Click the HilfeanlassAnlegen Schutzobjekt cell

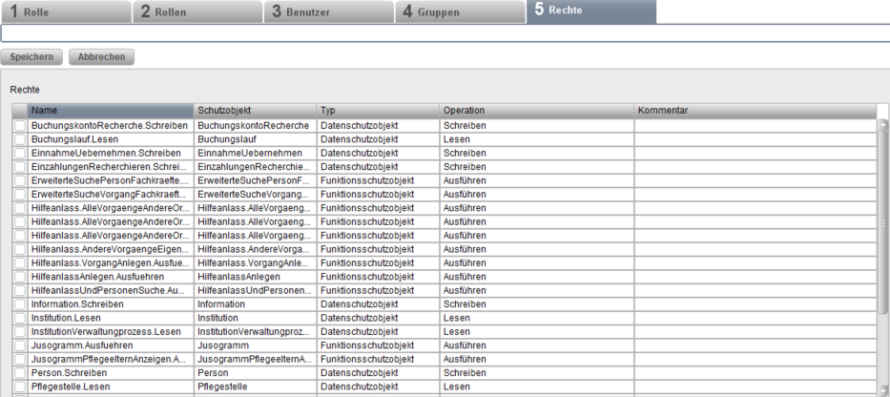(x=255, y=277)
